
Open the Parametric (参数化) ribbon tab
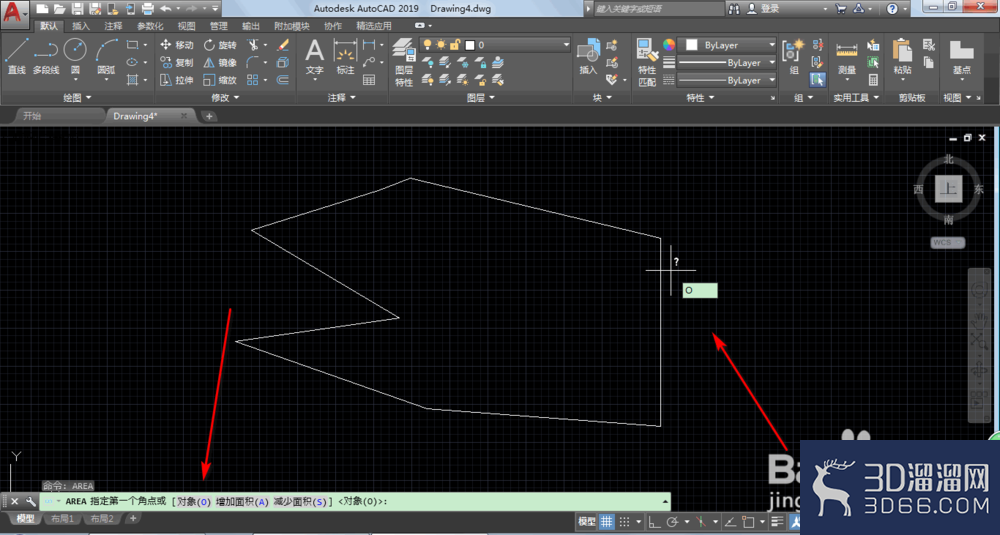point(150,26)
